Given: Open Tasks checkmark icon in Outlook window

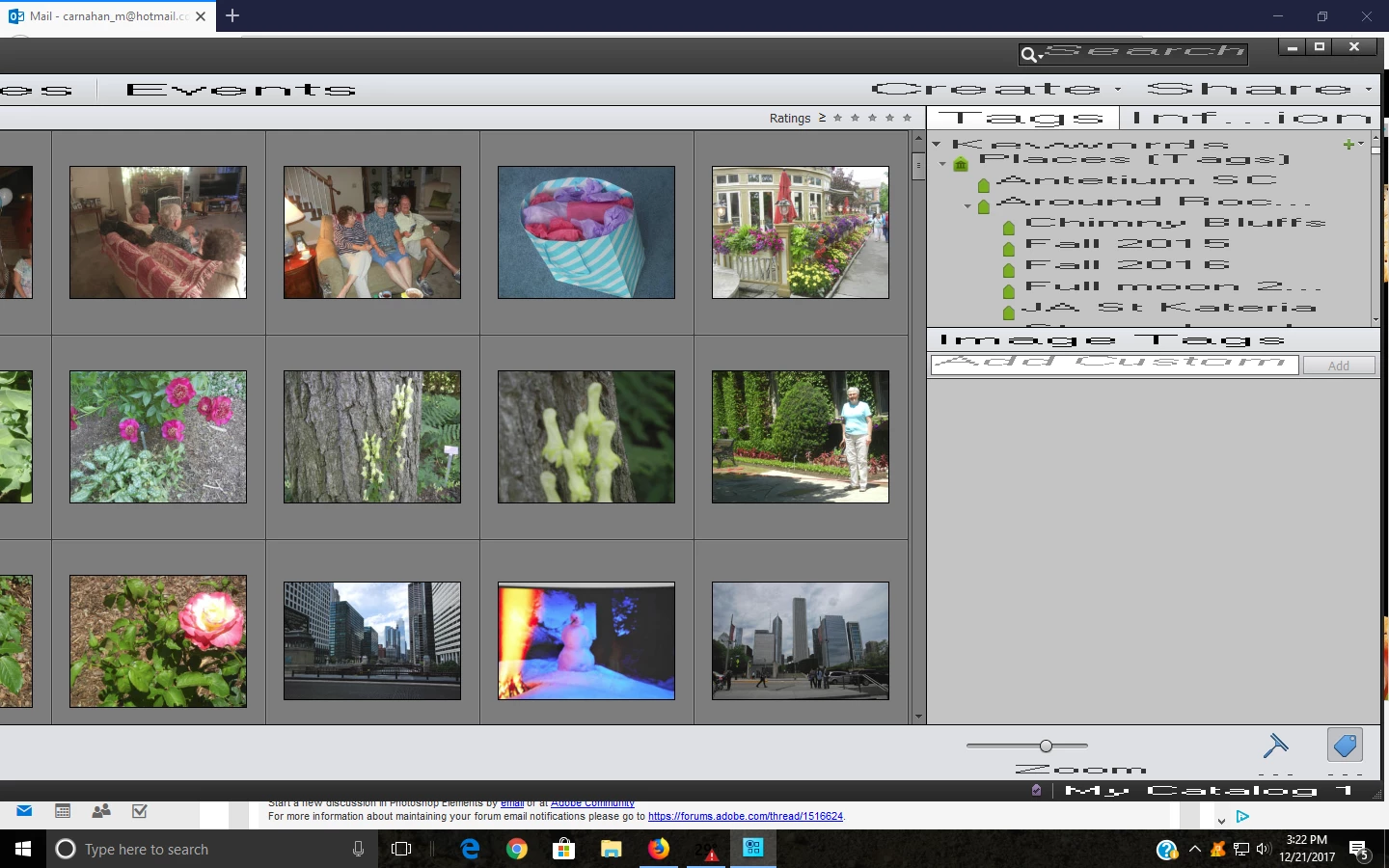Looking at the screenshot, I should point(140,811).
